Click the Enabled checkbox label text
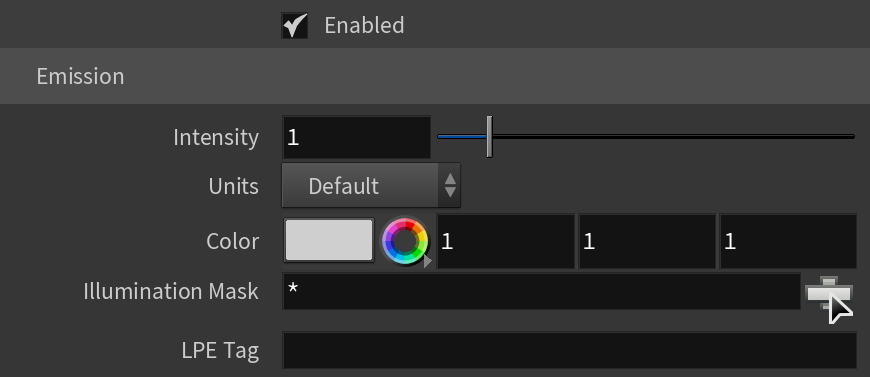The image size is (870, 377). [x=364, y=26]
